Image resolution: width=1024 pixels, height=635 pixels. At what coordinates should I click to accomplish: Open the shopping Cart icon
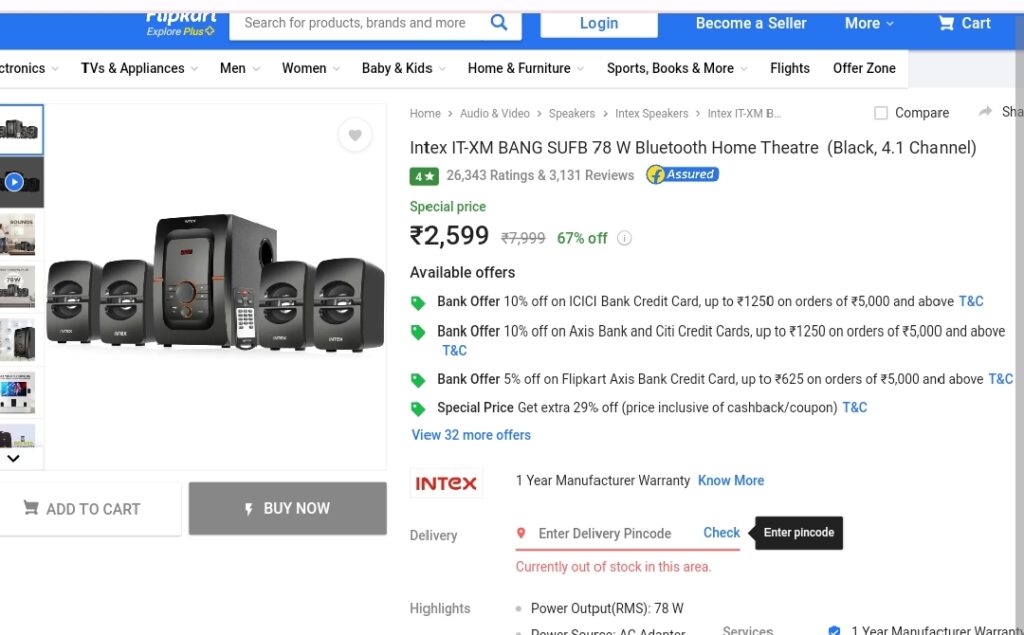point(946,24)
